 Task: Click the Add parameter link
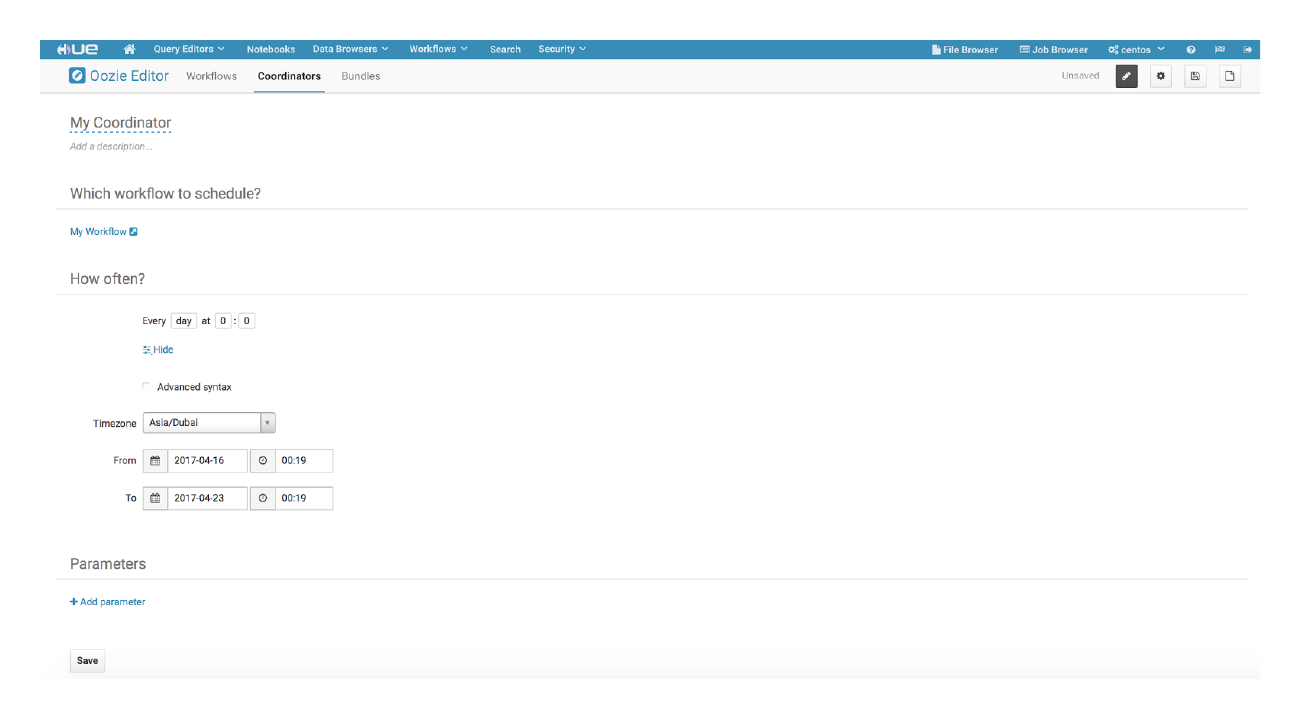point(108,602)
